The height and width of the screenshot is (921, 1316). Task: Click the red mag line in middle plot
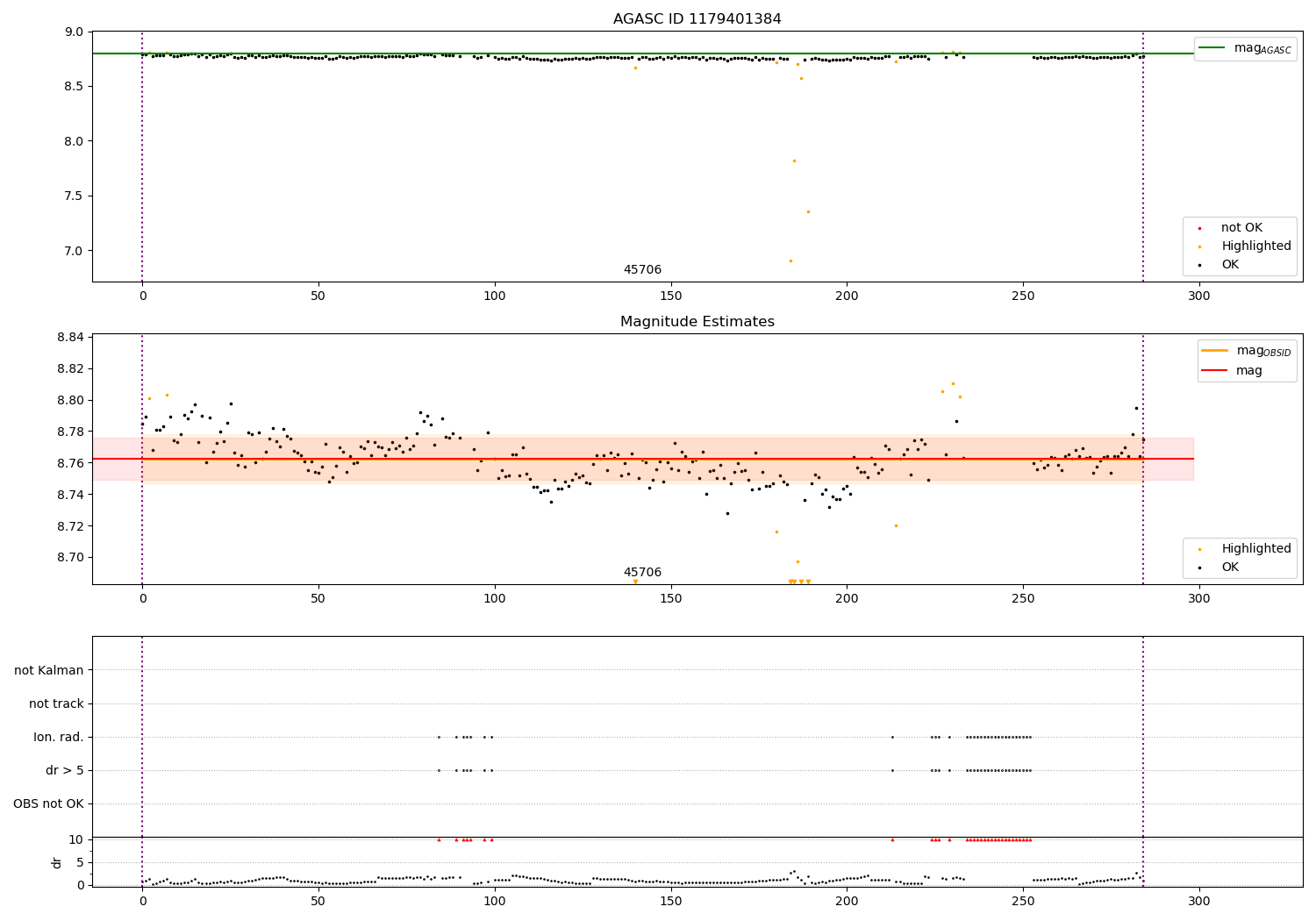642,459
